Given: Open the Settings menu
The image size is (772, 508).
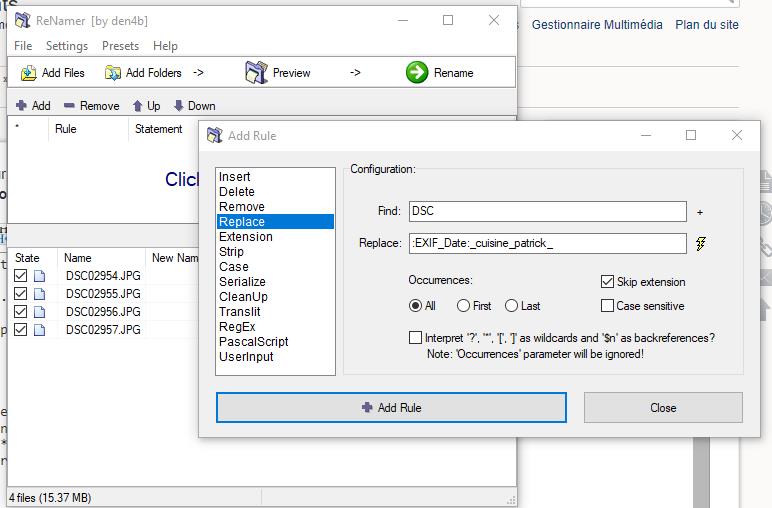Looking at the screenshot, I should point(67,45).
